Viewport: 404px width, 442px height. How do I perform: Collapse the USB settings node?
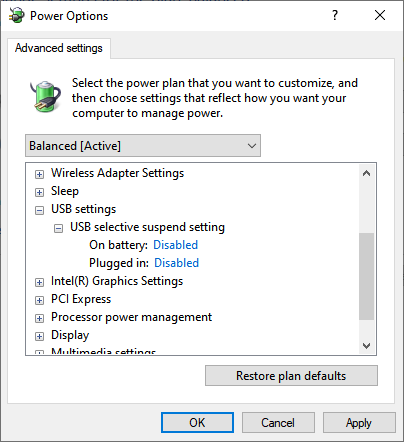(39, 210)
